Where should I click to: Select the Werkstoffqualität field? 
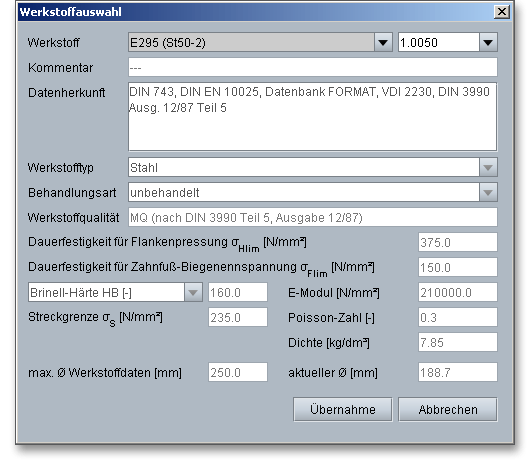click(313, 217)
